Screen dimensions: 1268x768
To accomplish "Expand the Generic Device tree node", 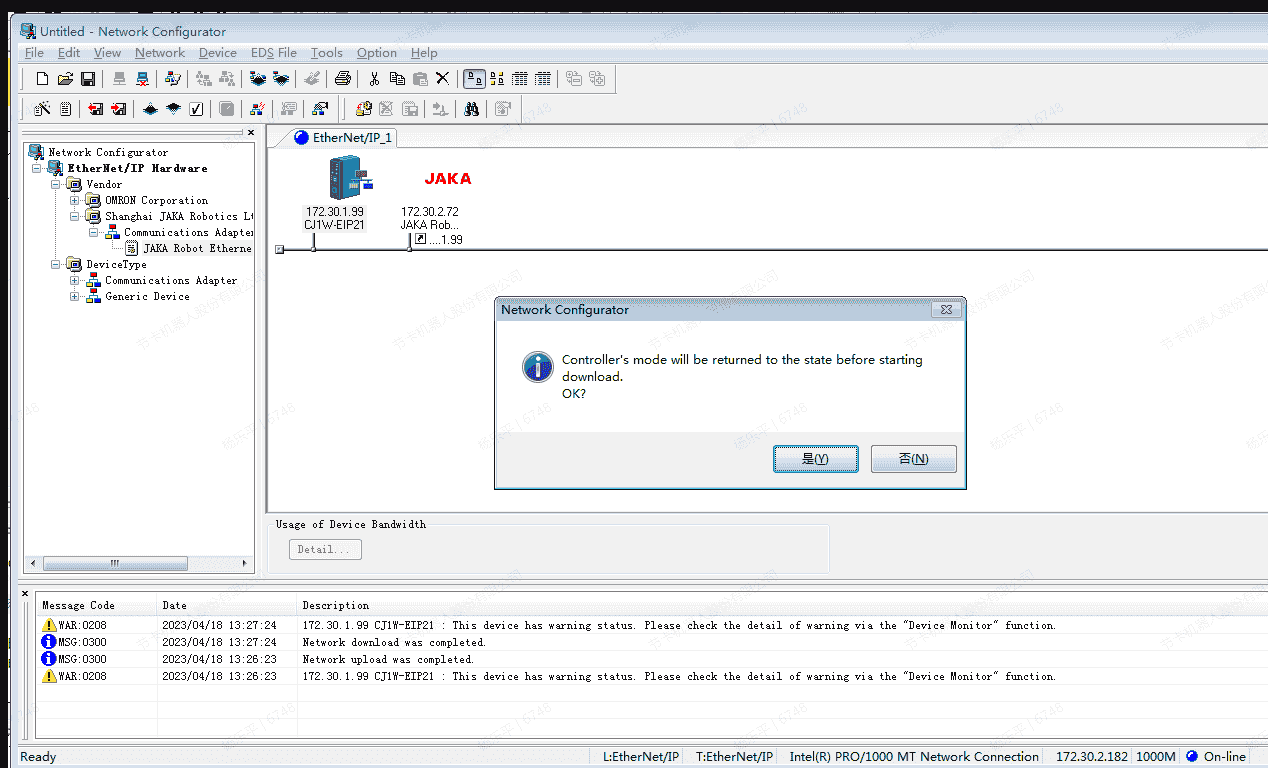I will (74, 296).
